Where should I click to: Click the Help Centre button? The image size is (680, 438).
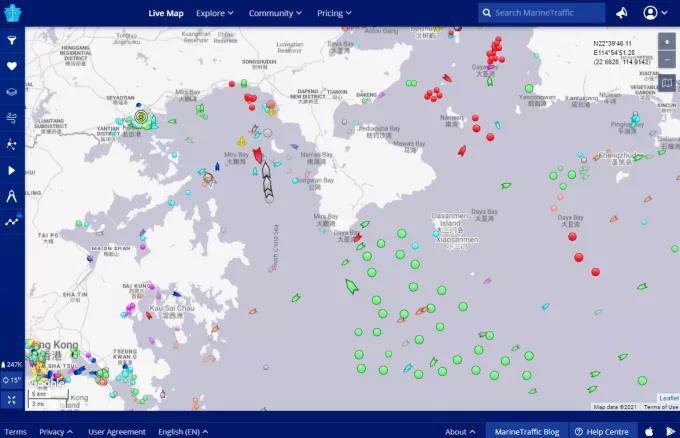[603, 431]
